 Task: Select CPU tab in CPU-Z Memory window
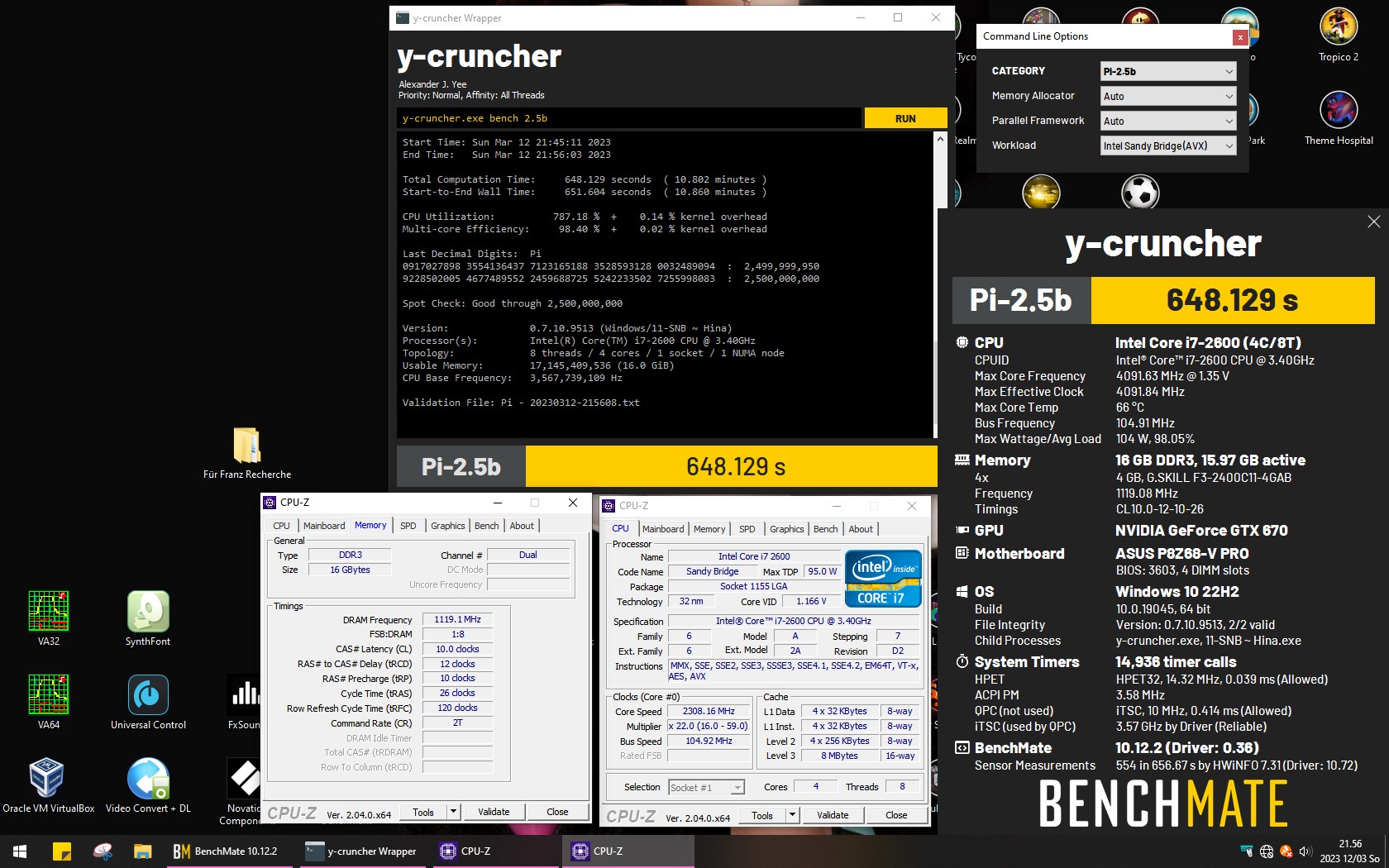[281, 526]
